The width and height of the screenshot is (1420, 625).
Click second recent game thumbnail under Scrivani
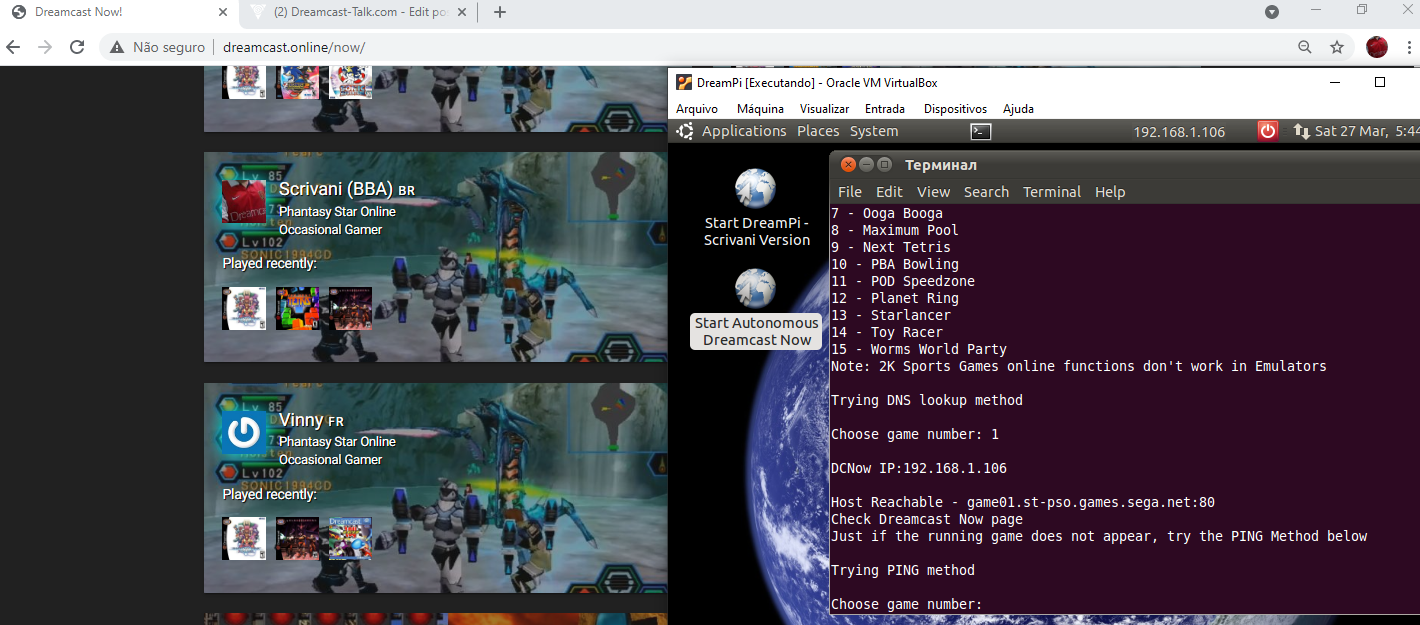[297, 309]
